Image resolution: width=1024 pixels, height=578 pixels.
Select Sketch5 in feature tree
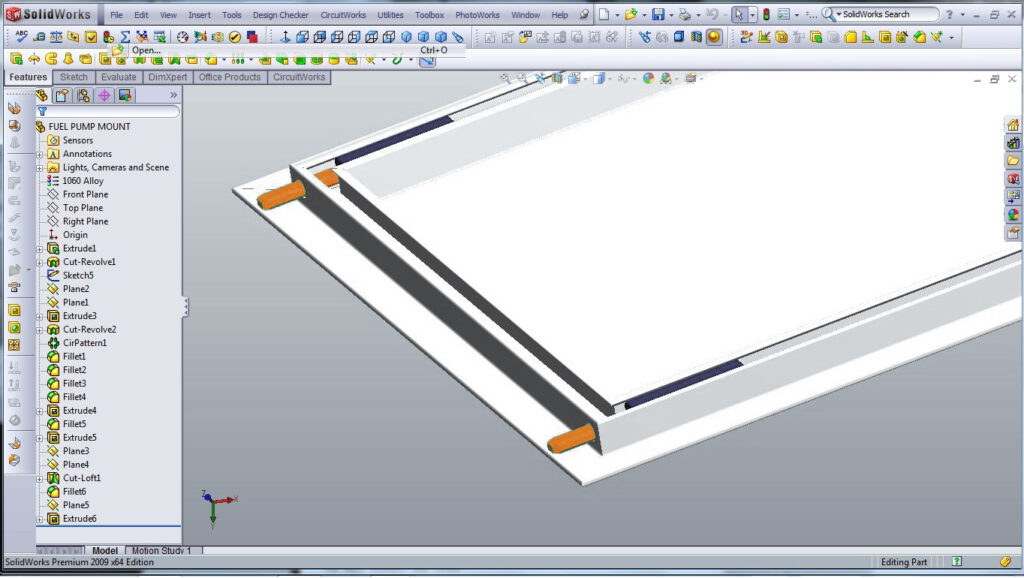coord(78,276)
